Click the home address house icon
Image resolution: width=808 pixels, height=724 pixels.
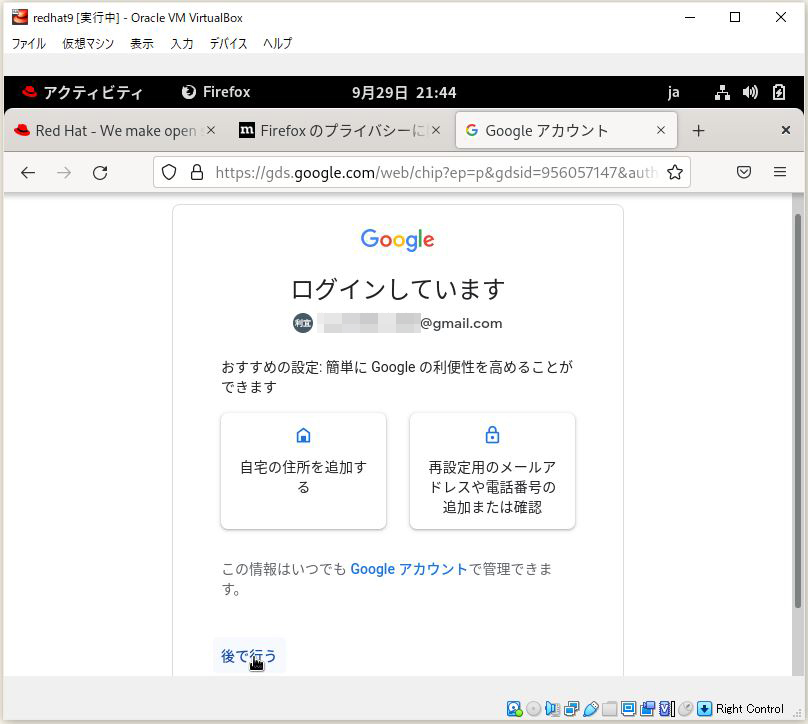[304, 435]
